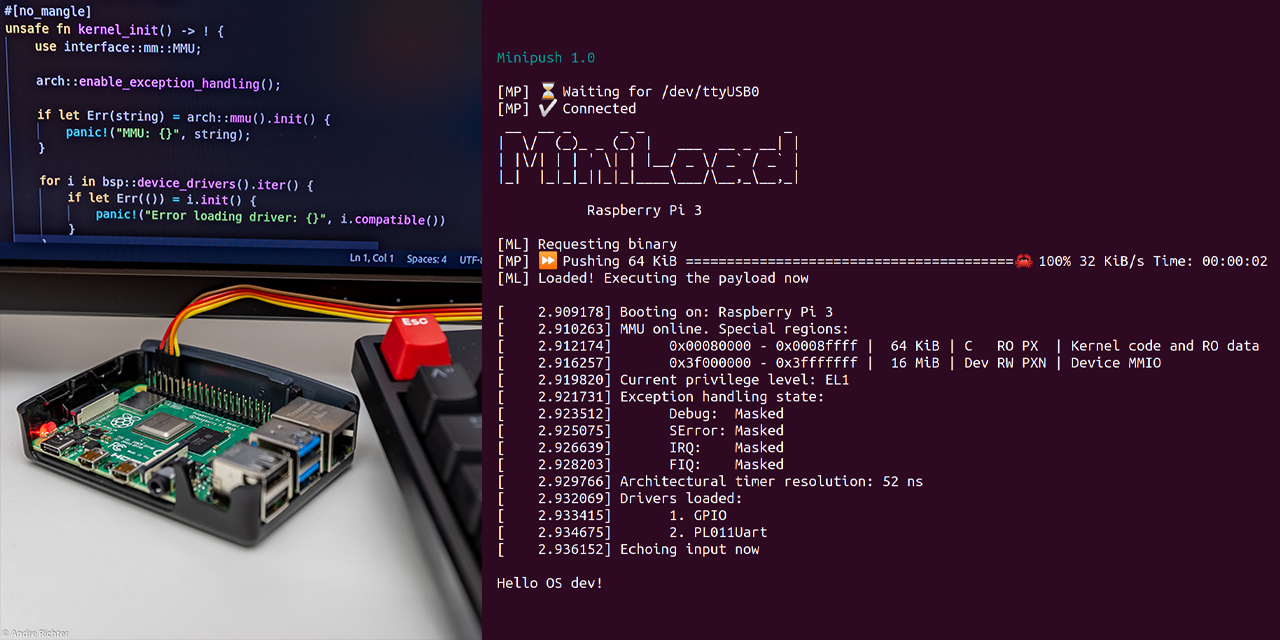Click the #[no_mangle] attribute line
Viewport: 1280px width, 640px height.
click(48, 11)
